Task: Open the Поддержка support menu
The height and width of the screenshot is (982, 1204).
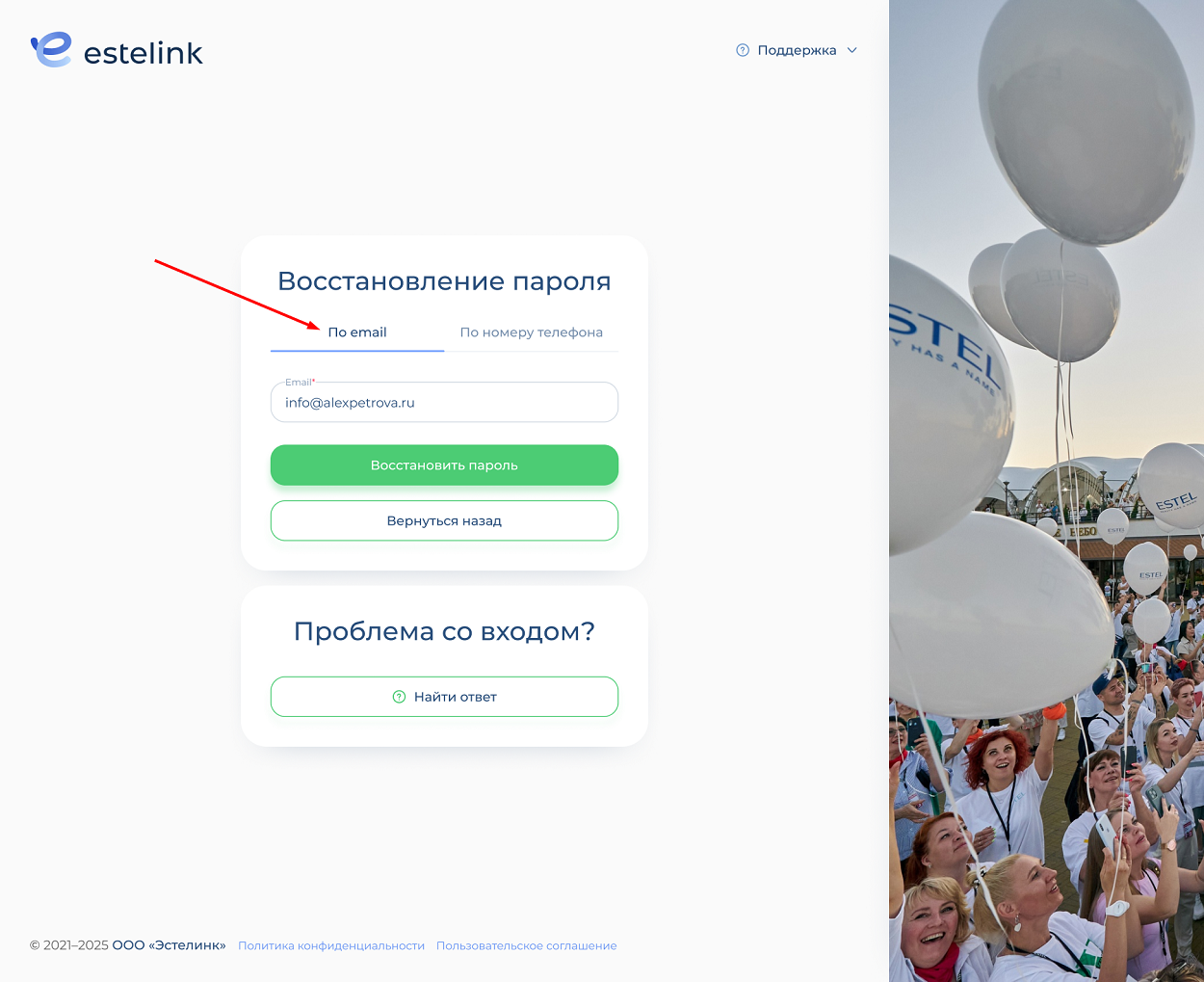Action: pyautogui.click(x=797, y=50)
